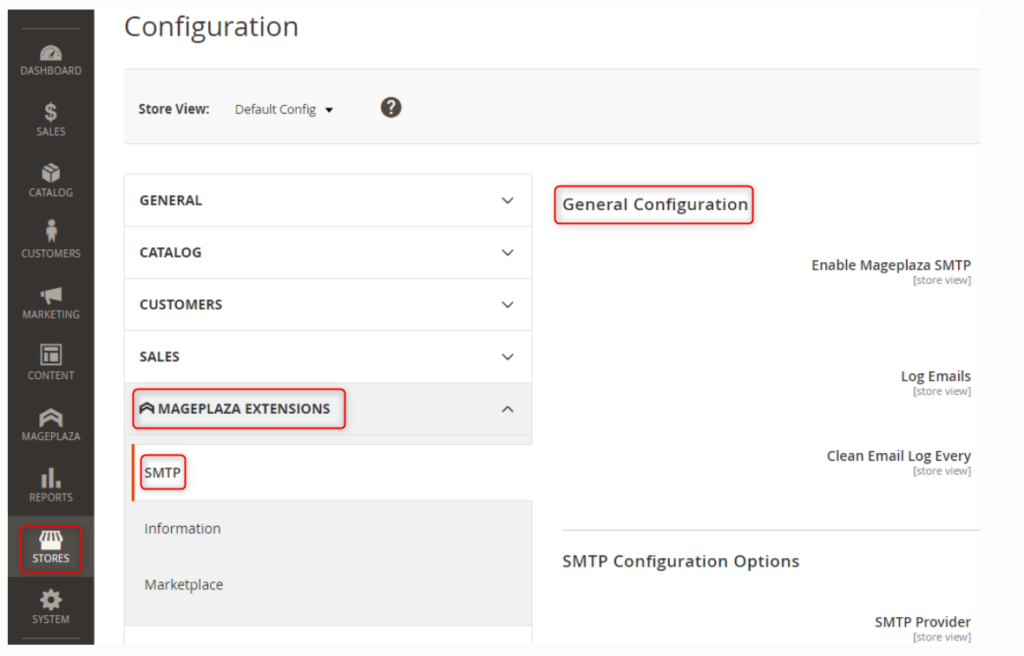1024x656 pixels.
Task: Select the Sales sidebar icon
Action: (50, 119)
